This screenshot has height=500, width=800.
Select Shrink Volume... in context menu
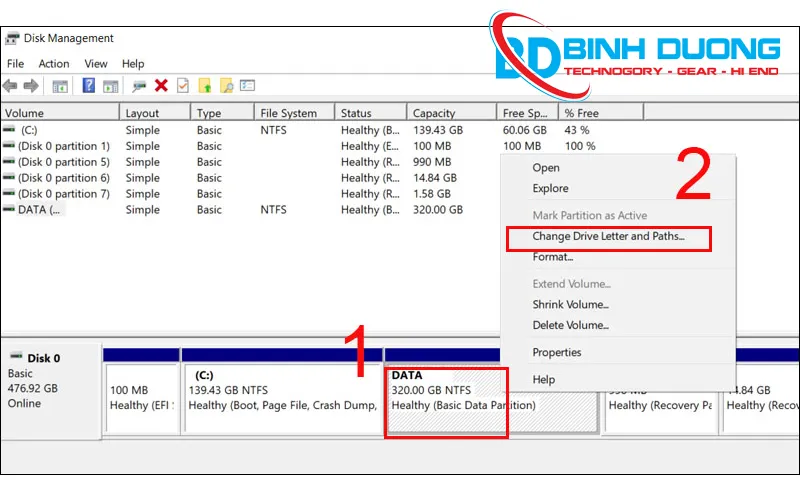click(571, 305)
